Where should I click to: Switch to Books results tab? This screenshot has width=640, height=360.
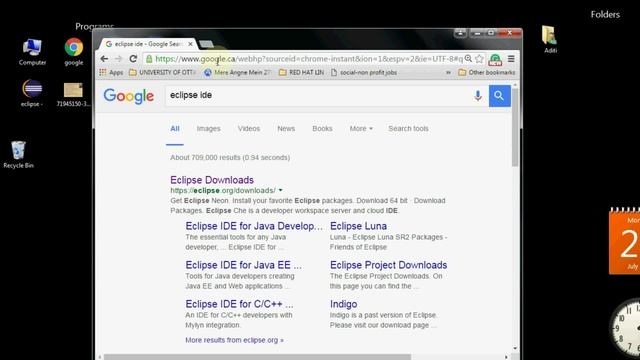click(x=322, y=129)
